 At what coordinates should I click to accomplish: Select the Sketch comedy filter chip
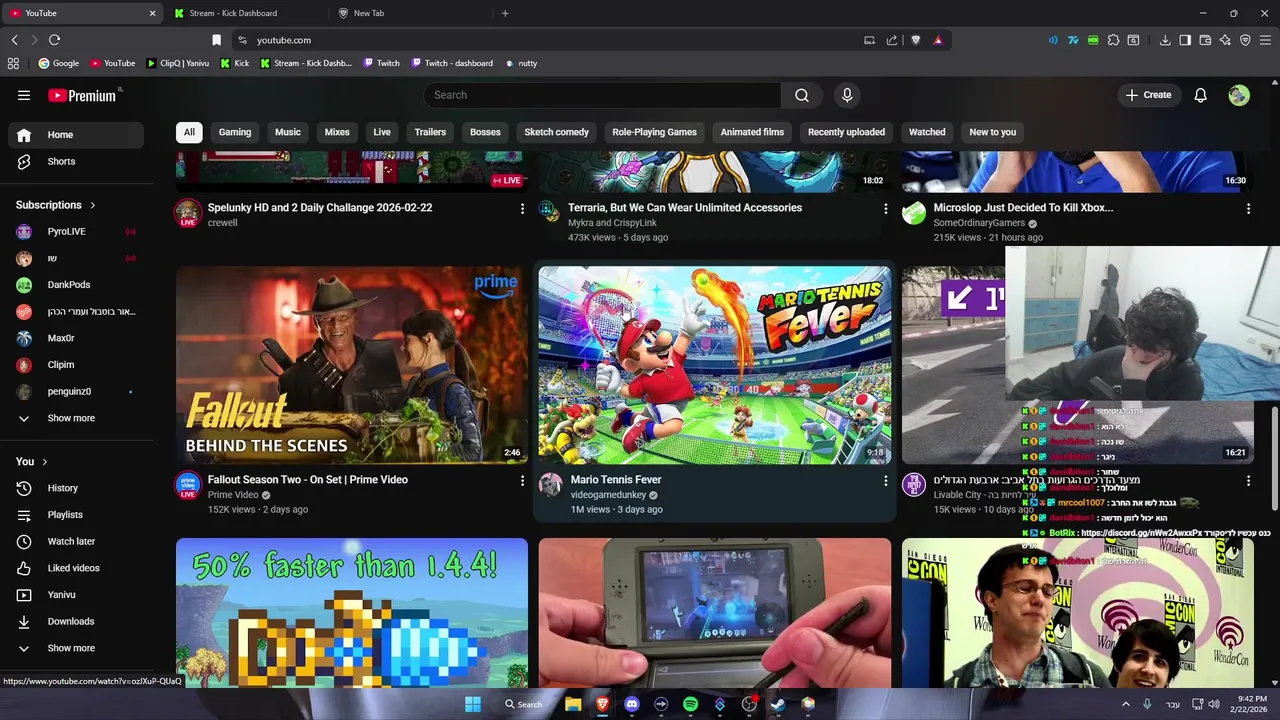pyautogui.click(x=557, y=132)
